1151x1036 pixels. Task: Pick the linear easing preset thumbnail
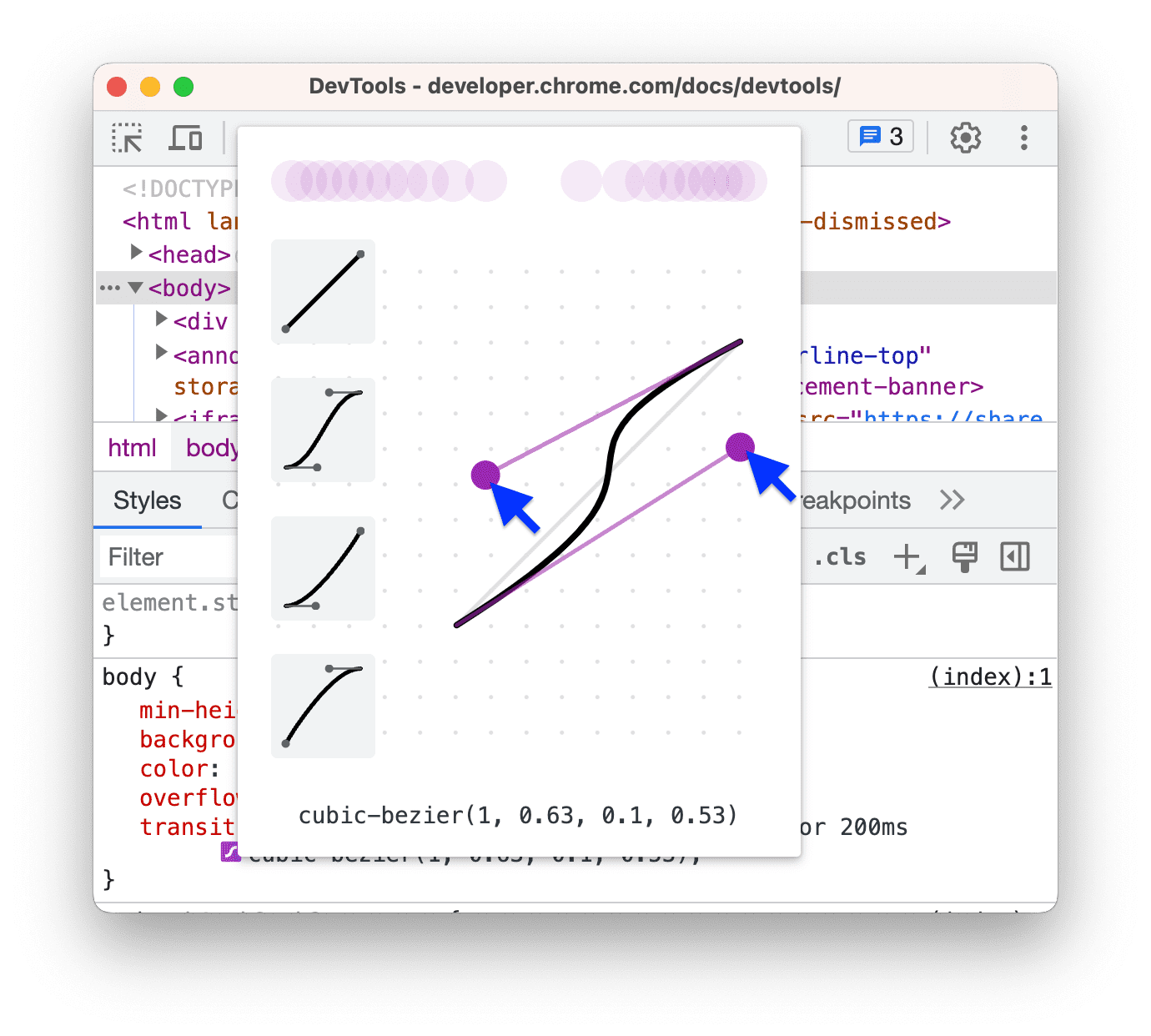pyautogui.click(x=322, y=291)
